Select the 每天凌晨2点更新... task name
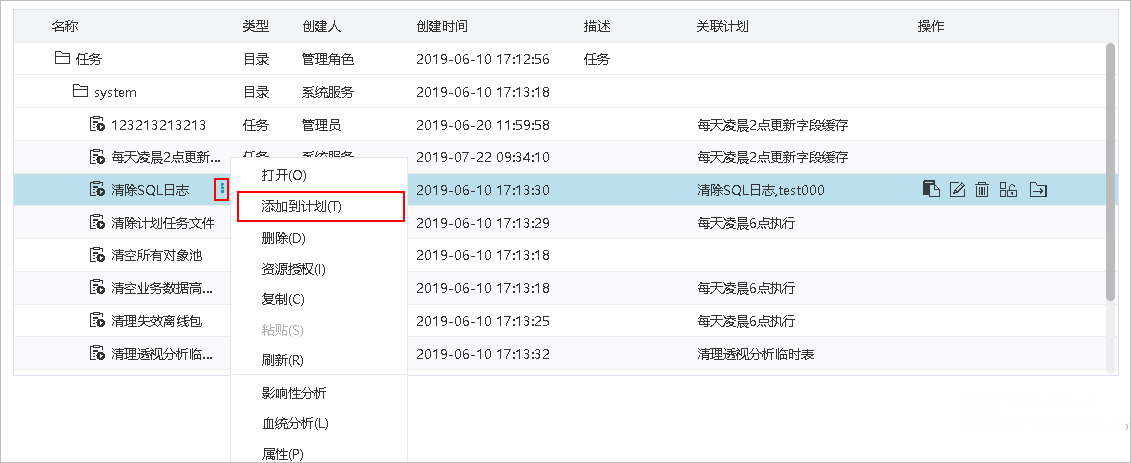Screen dimensions: 1131x463 tap(166, 157)
